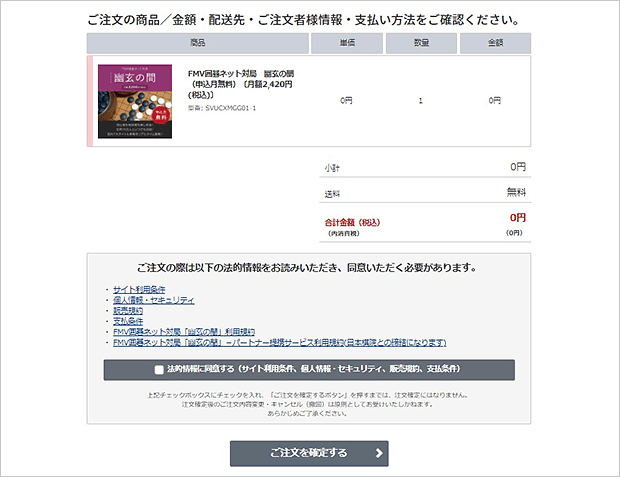This screenshot has width=620, height=477.
Task: Open the FMV囲碁ネット対局「幽玄の間」利用規約 link
Action: tap(184, 332)
